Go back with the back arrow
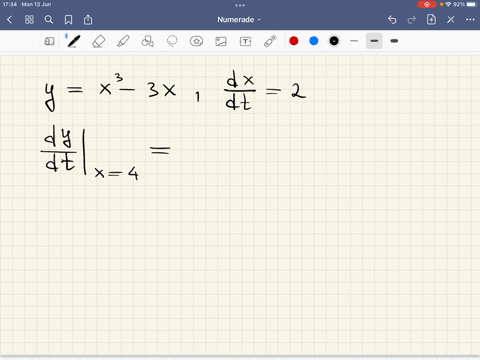Screen dimensions: 480x360 pyautogui.click(x=9, y=20)
